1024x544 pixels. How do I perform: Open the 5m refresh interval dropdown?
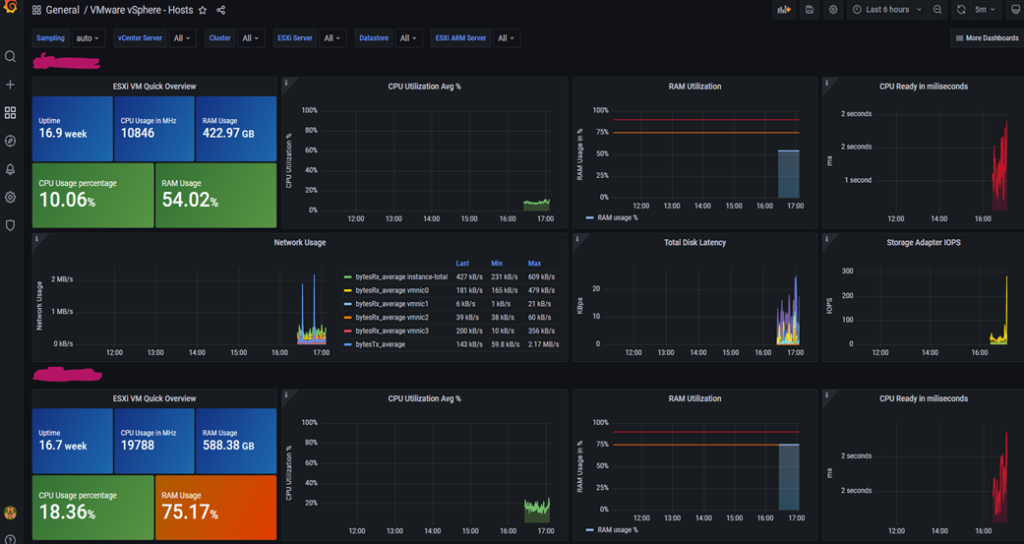pos(985,10)
